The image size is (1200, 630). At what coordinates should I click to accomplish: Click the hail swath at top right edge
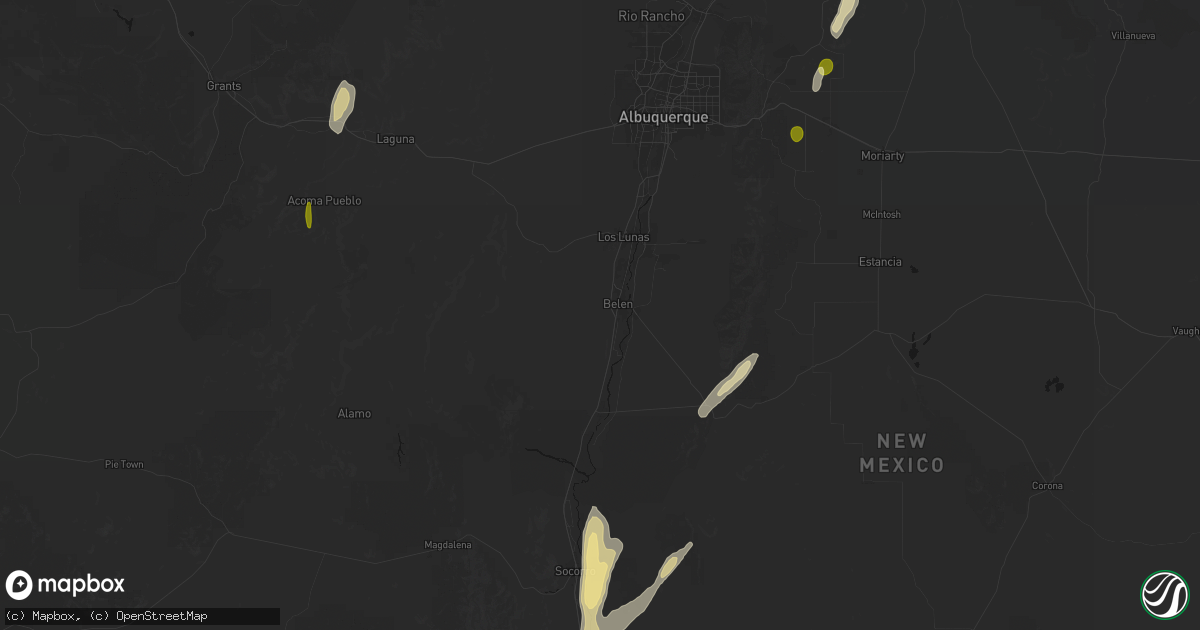[x=844, y=17]
